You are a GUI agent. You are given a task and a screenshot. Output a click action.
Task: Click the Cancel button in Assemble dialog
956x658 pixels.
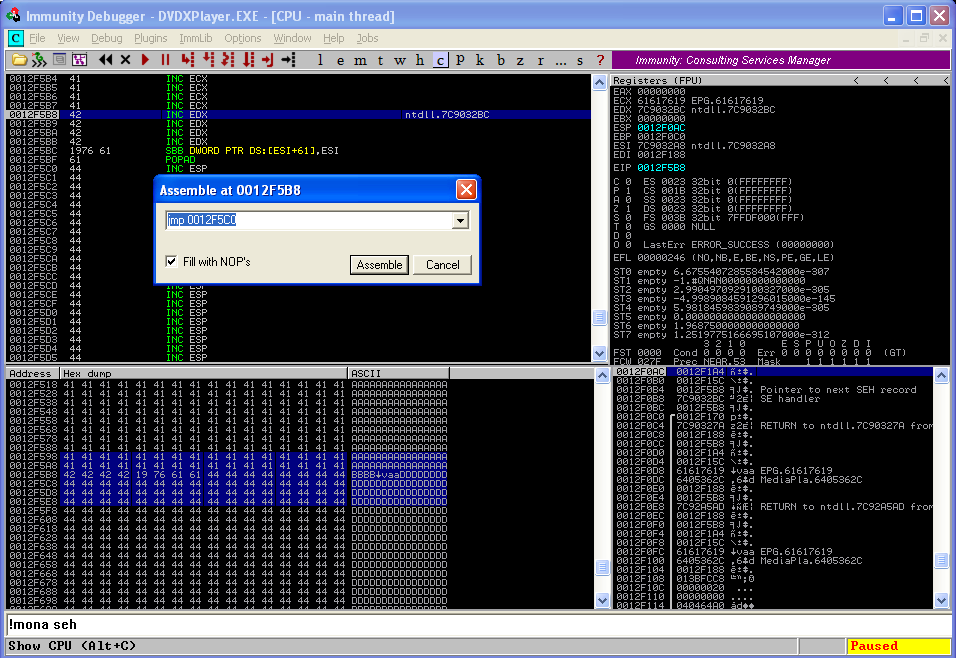click(x=443, y=265)
